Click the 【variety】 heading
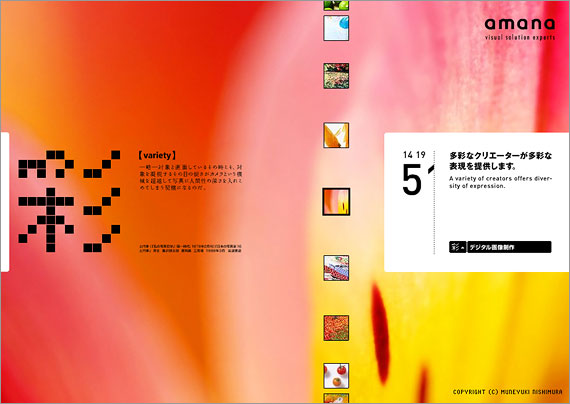Image resolution: width=570 pixels, height=404 pixels. pyautogui.click(x=157, y=155)
